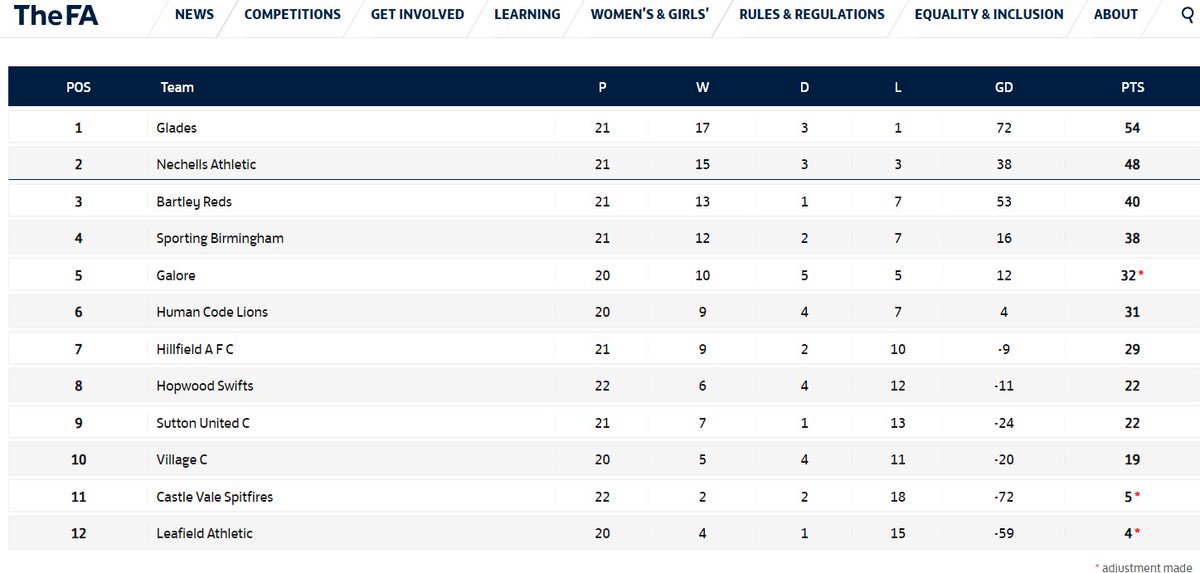This screenshot has height=573, width=1200.
Task: Select the Galore team name
Action: pyautogui.click(x=176, y=275)
